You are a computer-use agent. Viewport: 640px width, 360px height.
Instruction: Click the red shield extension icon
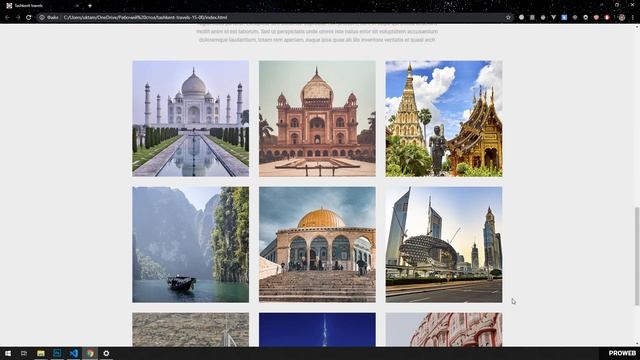tap(596, 18)
